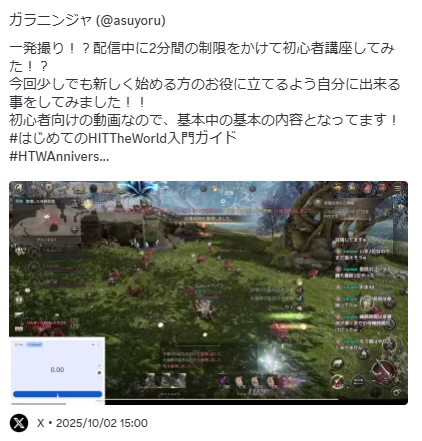Click the red character portrait skill icon
The image size is (422, 441).
point(337,381)
